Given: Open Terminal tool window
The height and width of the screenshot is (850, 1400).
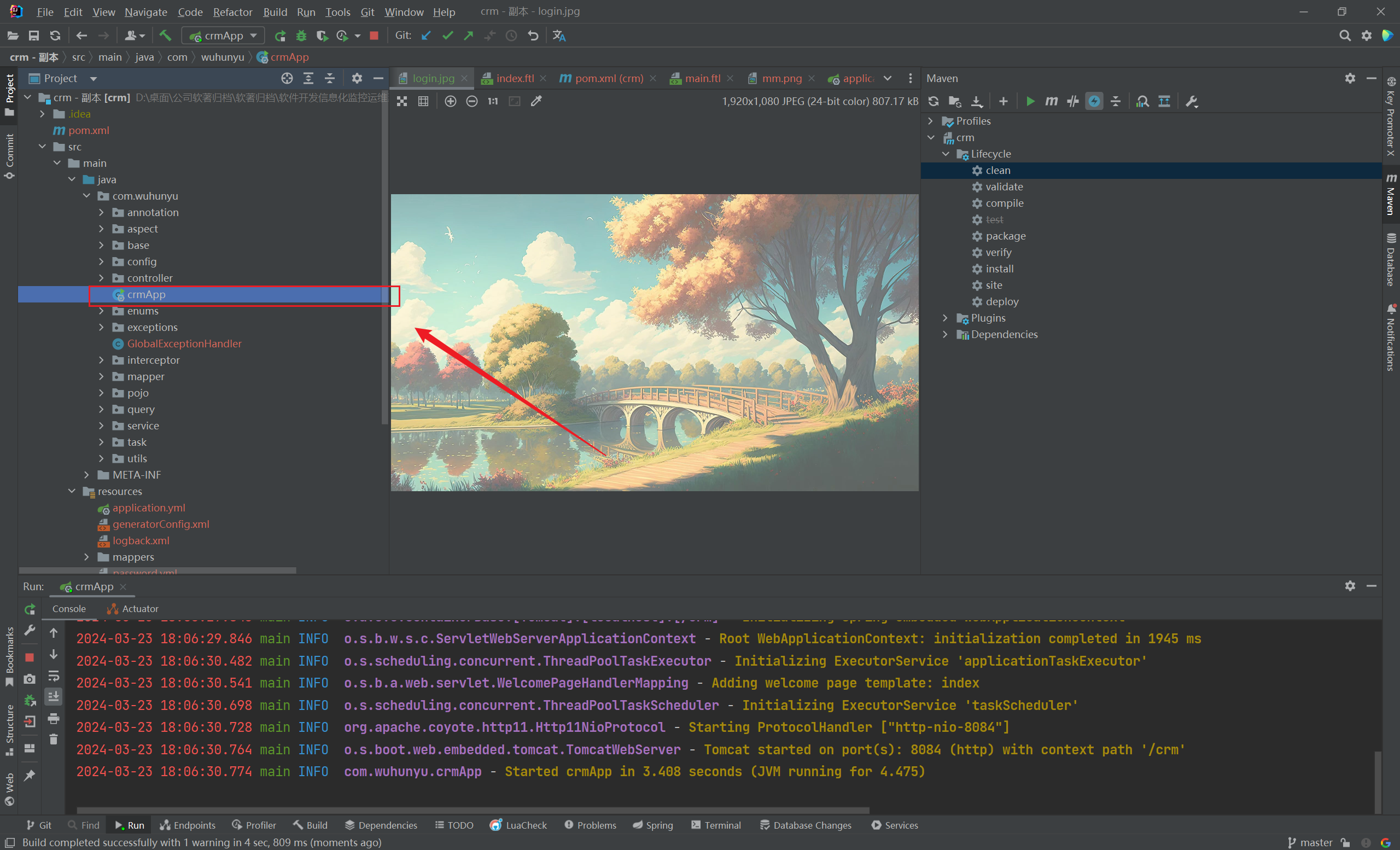Looking at the screenshot, I should tap(716, 825).
